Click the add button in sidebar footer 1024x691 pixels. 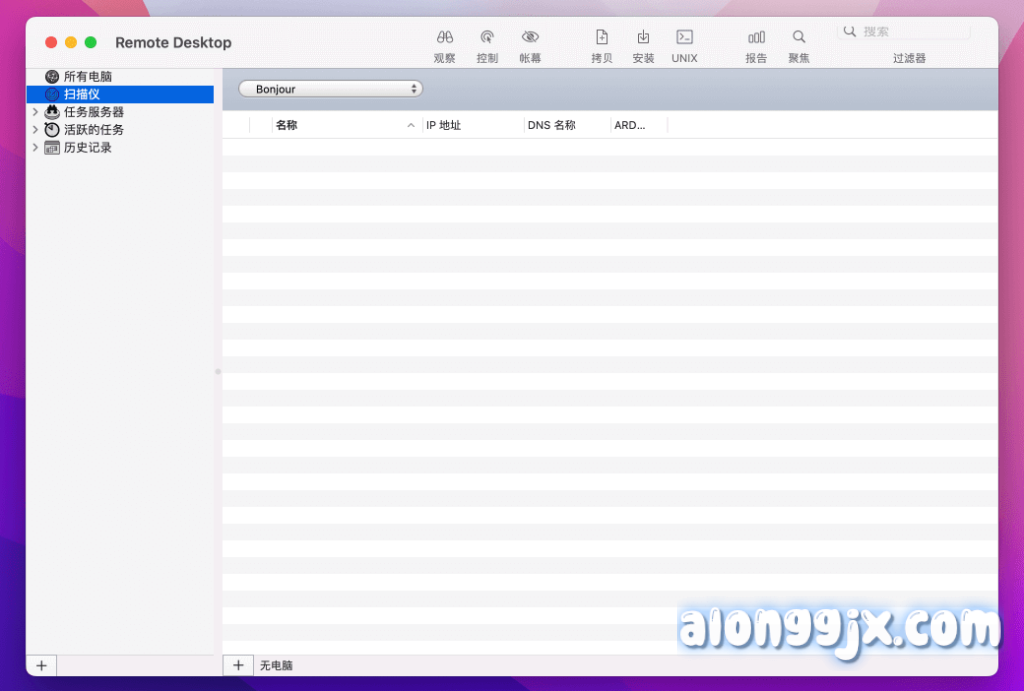[x=41, y=665]
